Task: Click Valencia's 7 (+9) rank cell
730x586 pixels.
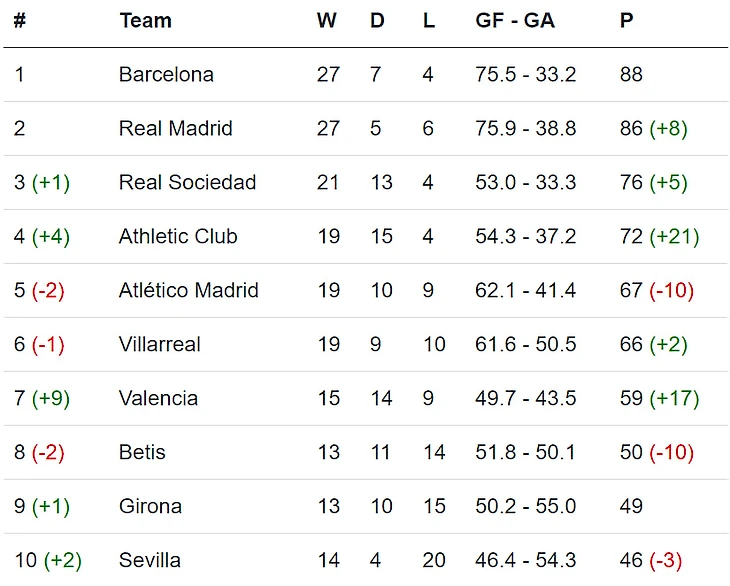Action: 42,399
